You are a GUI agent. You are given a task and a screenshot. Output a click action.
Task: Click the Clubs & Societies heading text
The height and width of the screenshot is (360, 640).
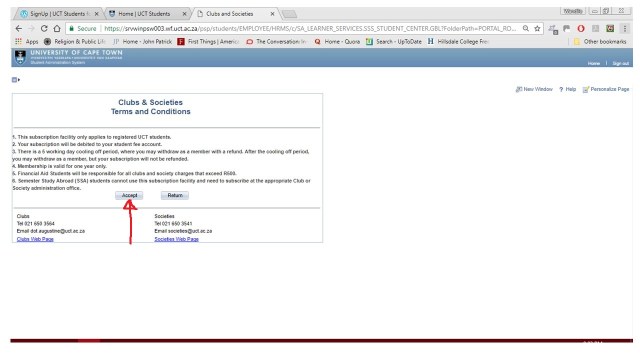pyautogui.click(x=150, y=102)
